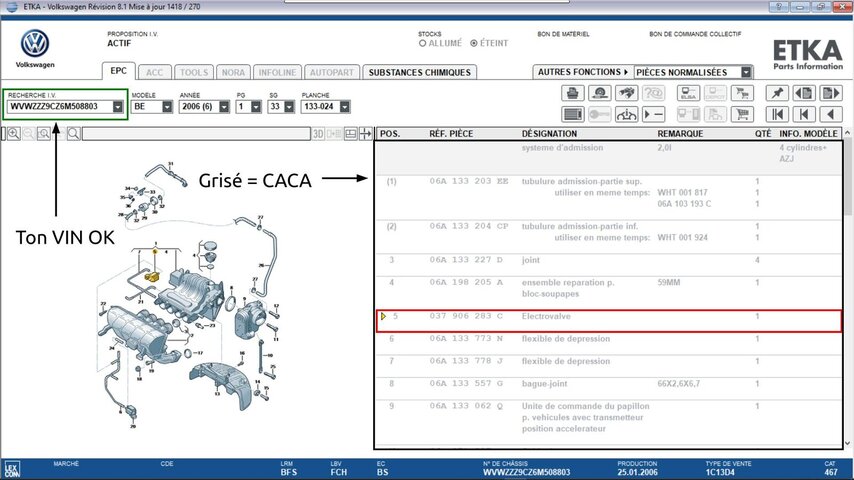Viewport: 854px width, 480px height.
Task: Switch to the ACC tab
Action: point(155,72)
